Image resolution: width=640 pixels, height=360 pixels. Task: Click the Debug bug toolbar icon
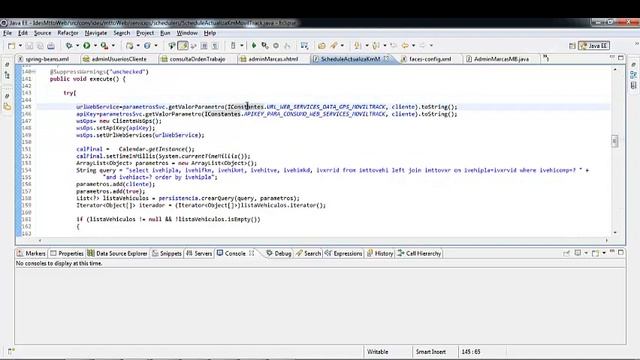pos(69,46)
